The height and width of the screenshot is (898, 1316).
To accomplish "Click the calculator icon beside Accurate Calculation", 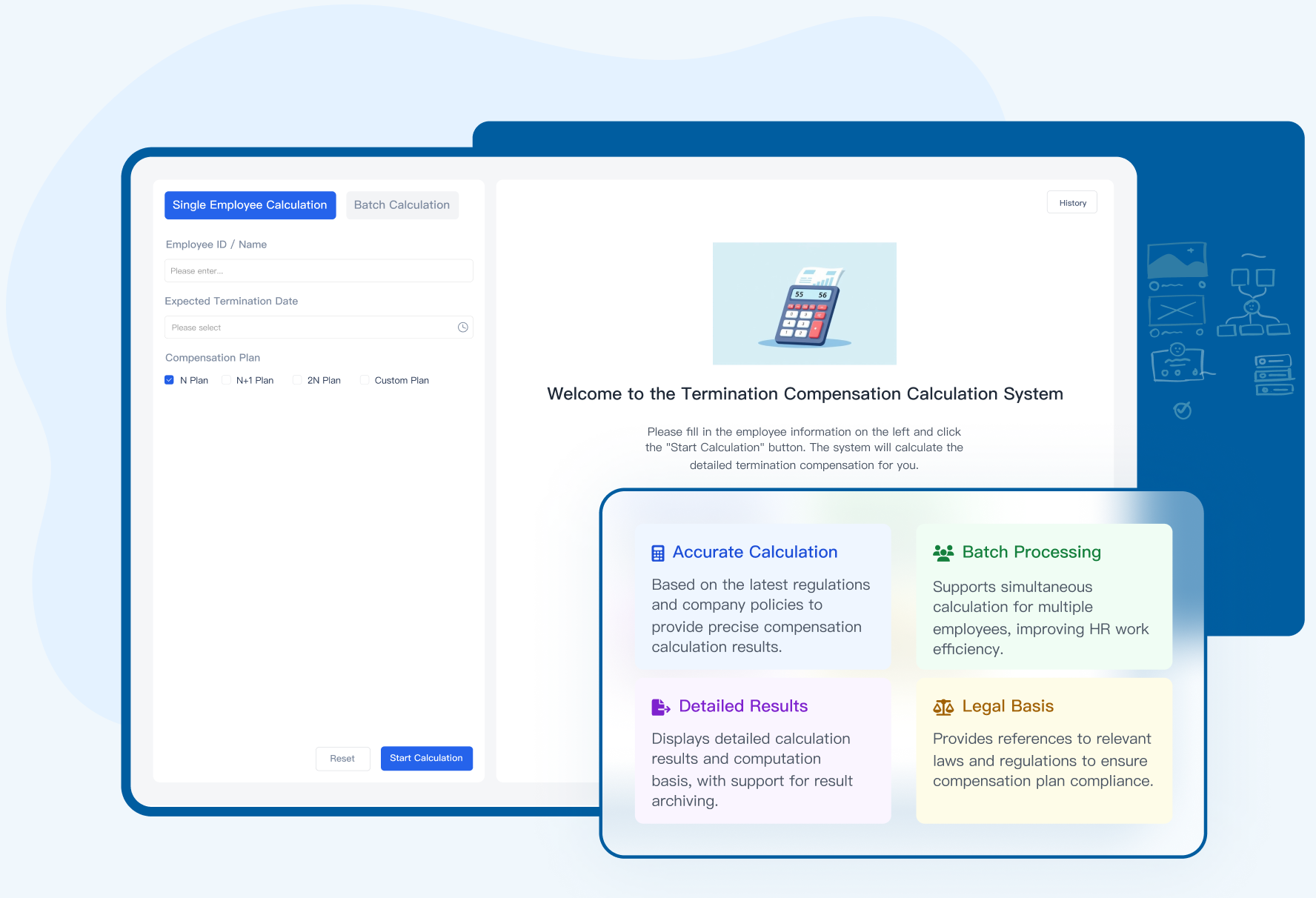I will pos(657,553).
